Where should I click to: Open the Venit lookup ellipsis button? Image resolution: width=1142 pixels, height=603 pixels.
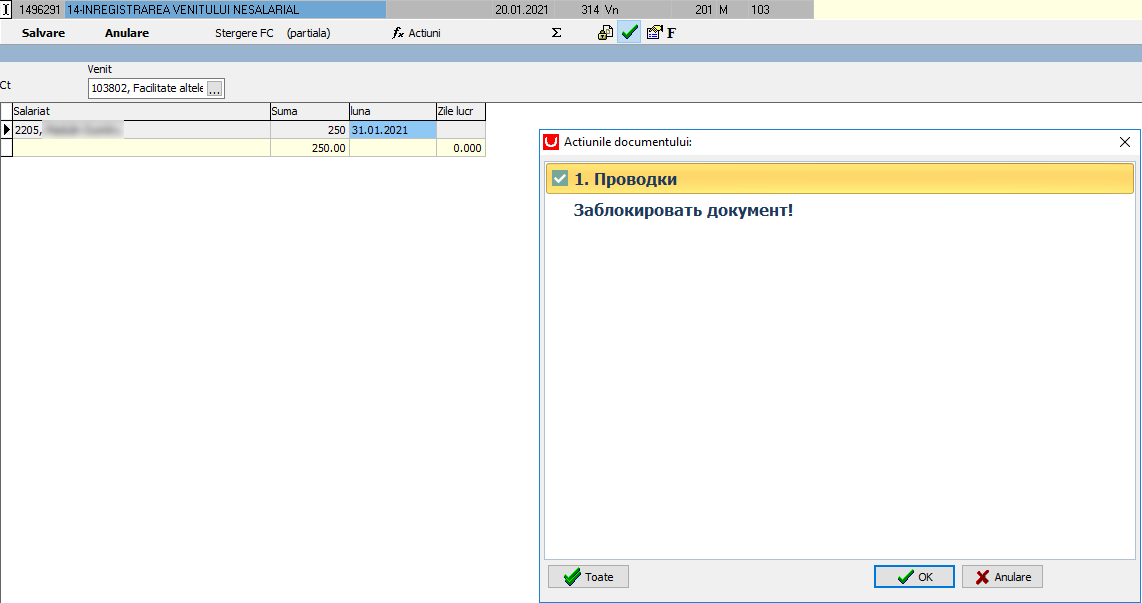pyautogui.click(x=215, y=88)
